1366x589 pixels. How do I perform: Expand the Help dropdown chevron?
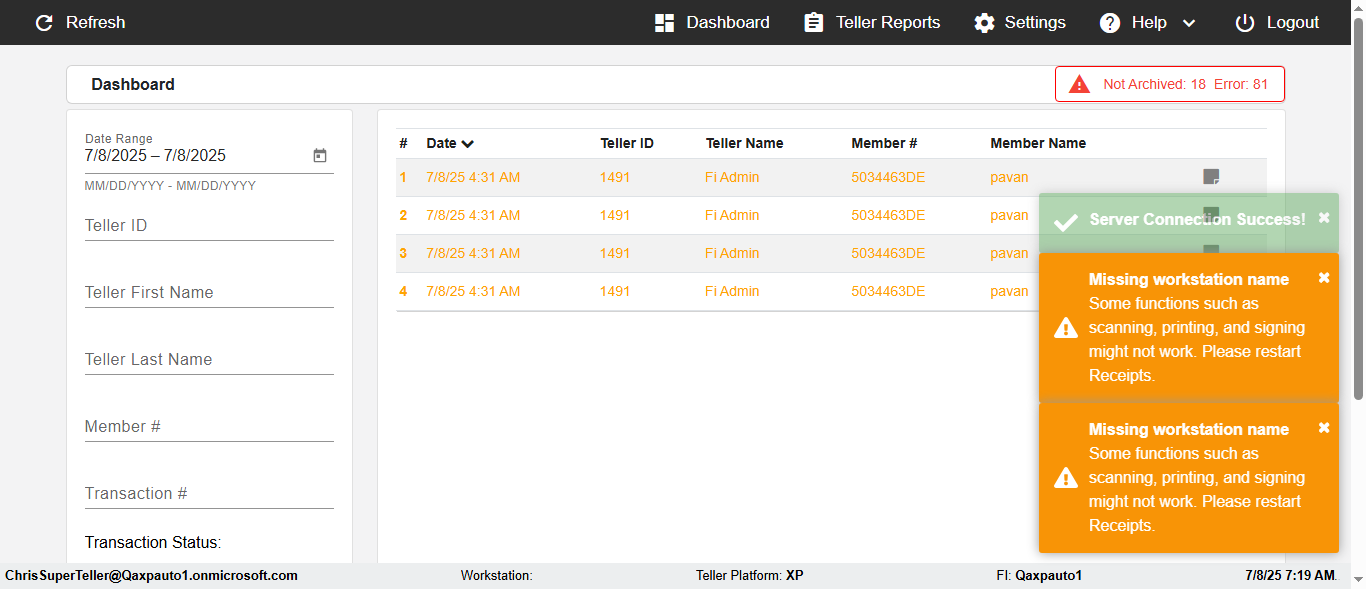coord(1189,23)
